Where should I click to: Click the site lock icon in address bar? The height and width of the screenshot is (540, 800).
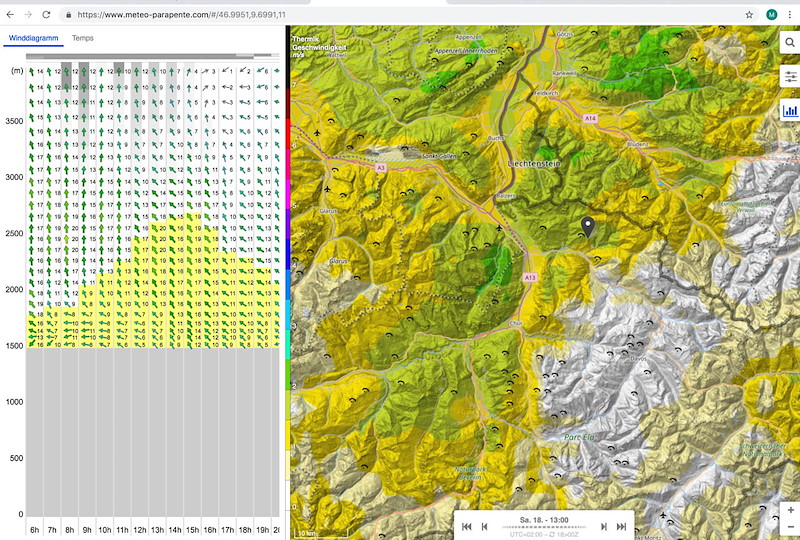click(x=68, y=15)
